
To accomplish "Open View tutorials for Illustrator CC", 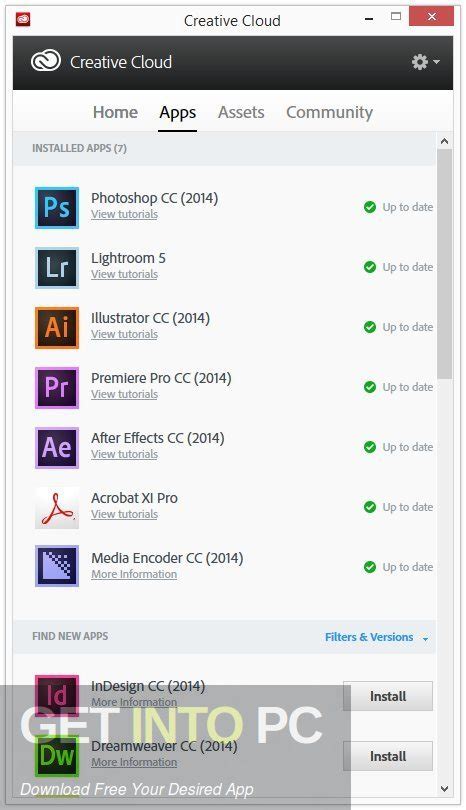I will click(125, 334).
